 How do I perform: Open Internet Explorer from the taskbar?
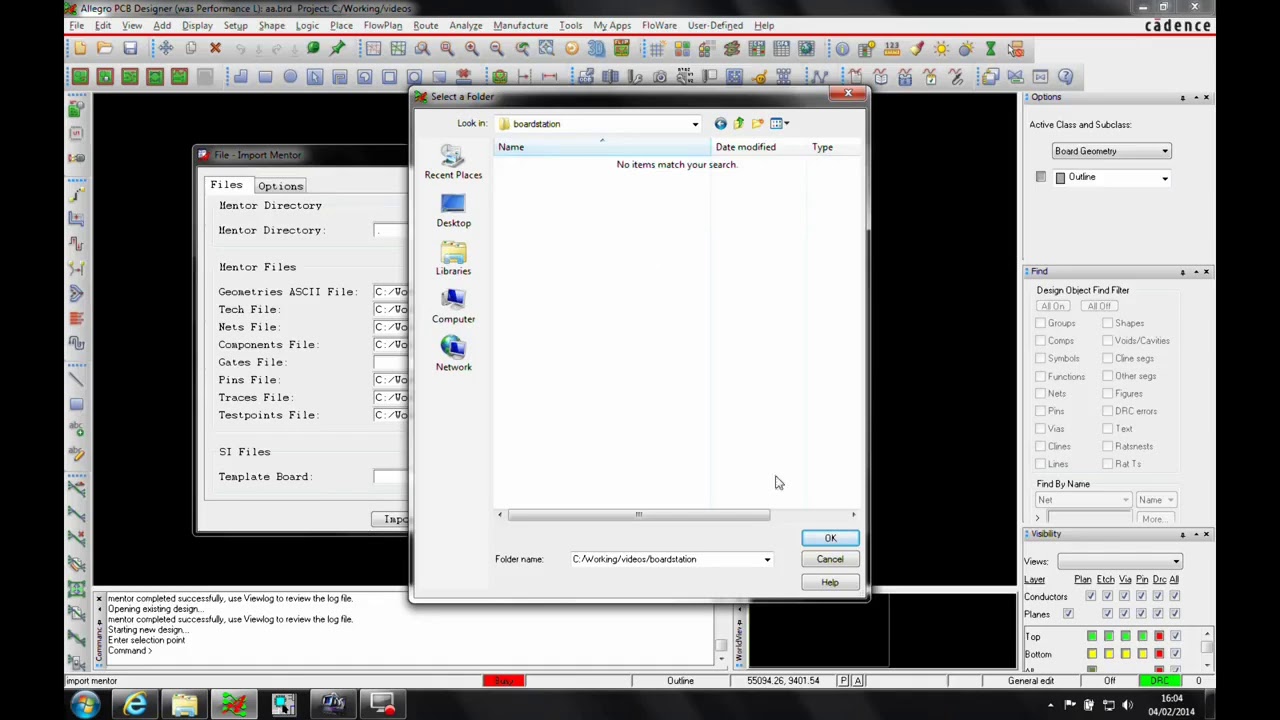135,705
